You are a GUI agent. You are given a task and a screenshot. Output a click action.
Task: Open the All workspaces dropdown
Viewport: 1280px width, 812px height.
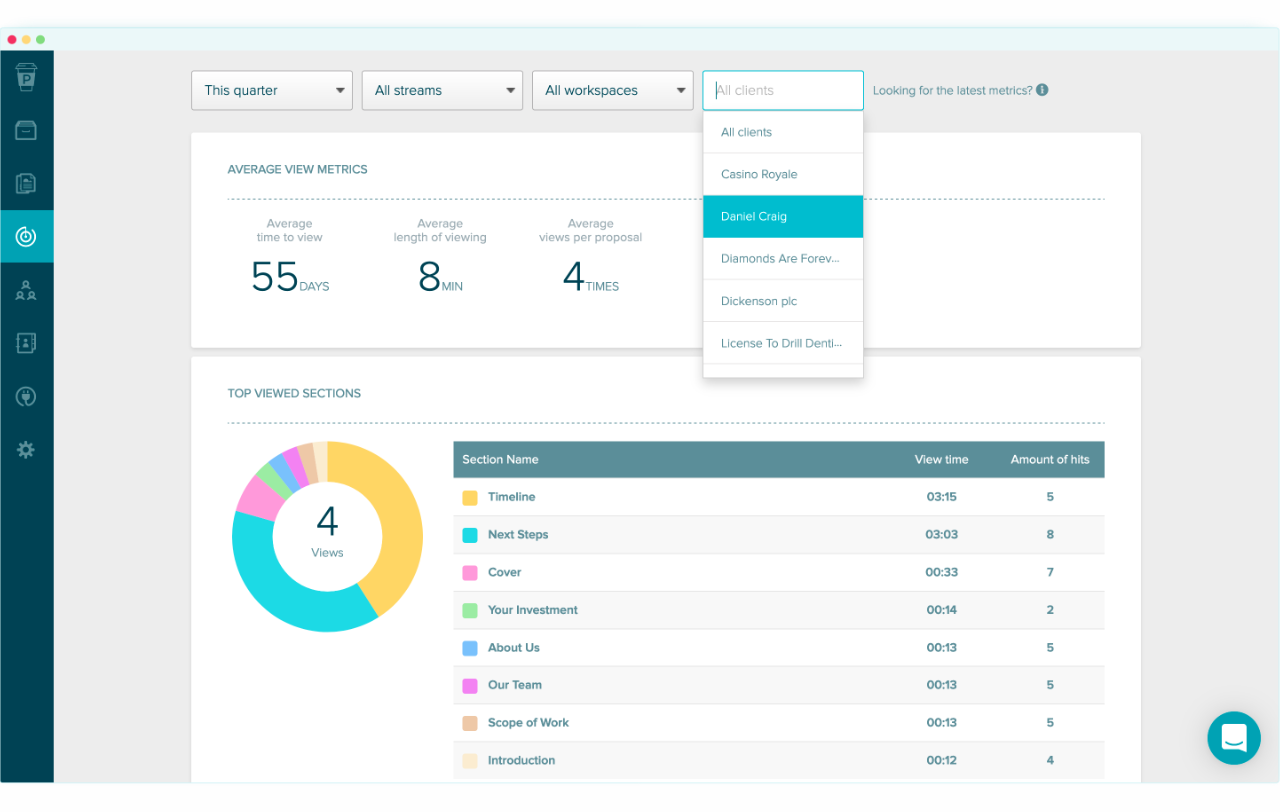612,90
